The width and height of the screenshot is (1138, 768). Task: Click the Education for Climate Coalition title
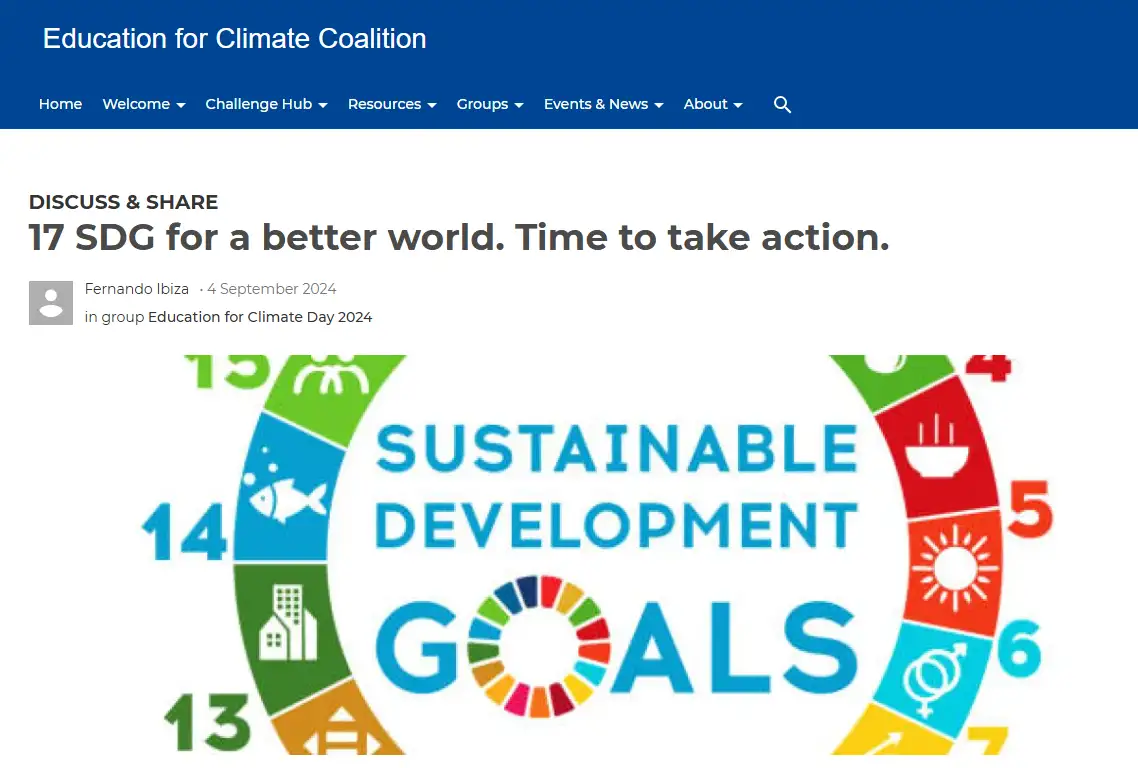tap(235, 39)
